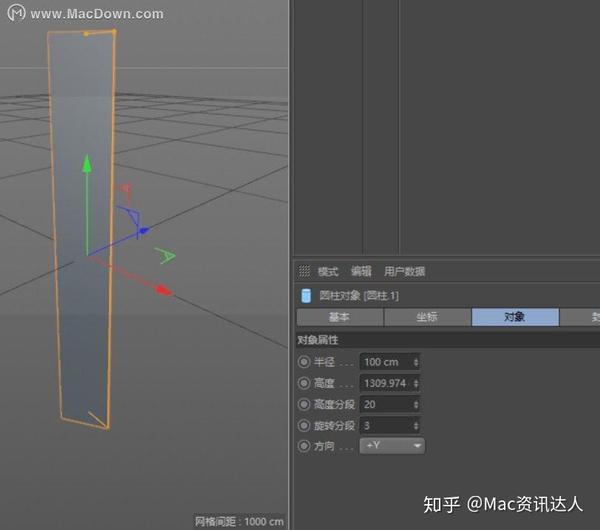Select the 基本 tab
The height and width of the screenshot is (530, 600).
(339, 317)
